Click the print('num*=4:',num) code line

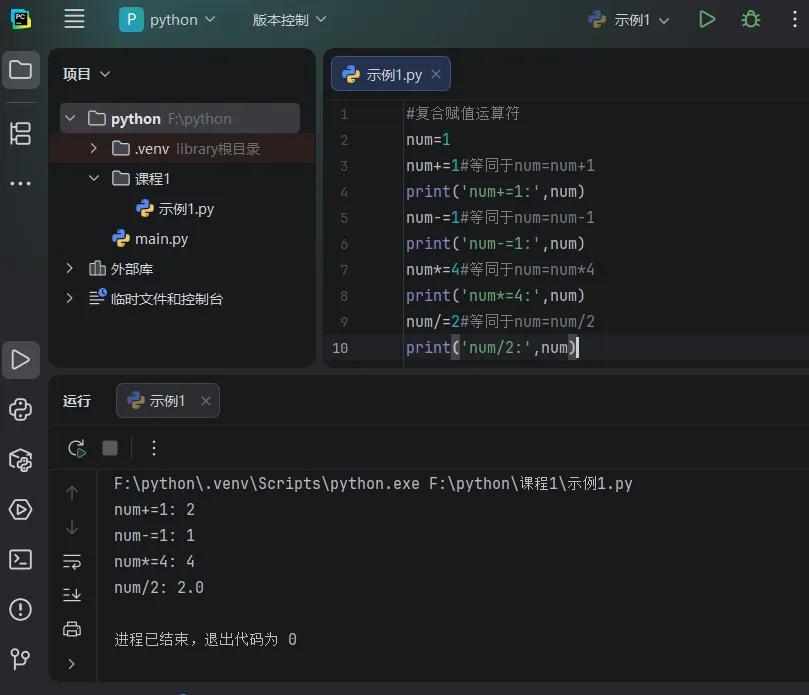[x=495, y=296]
